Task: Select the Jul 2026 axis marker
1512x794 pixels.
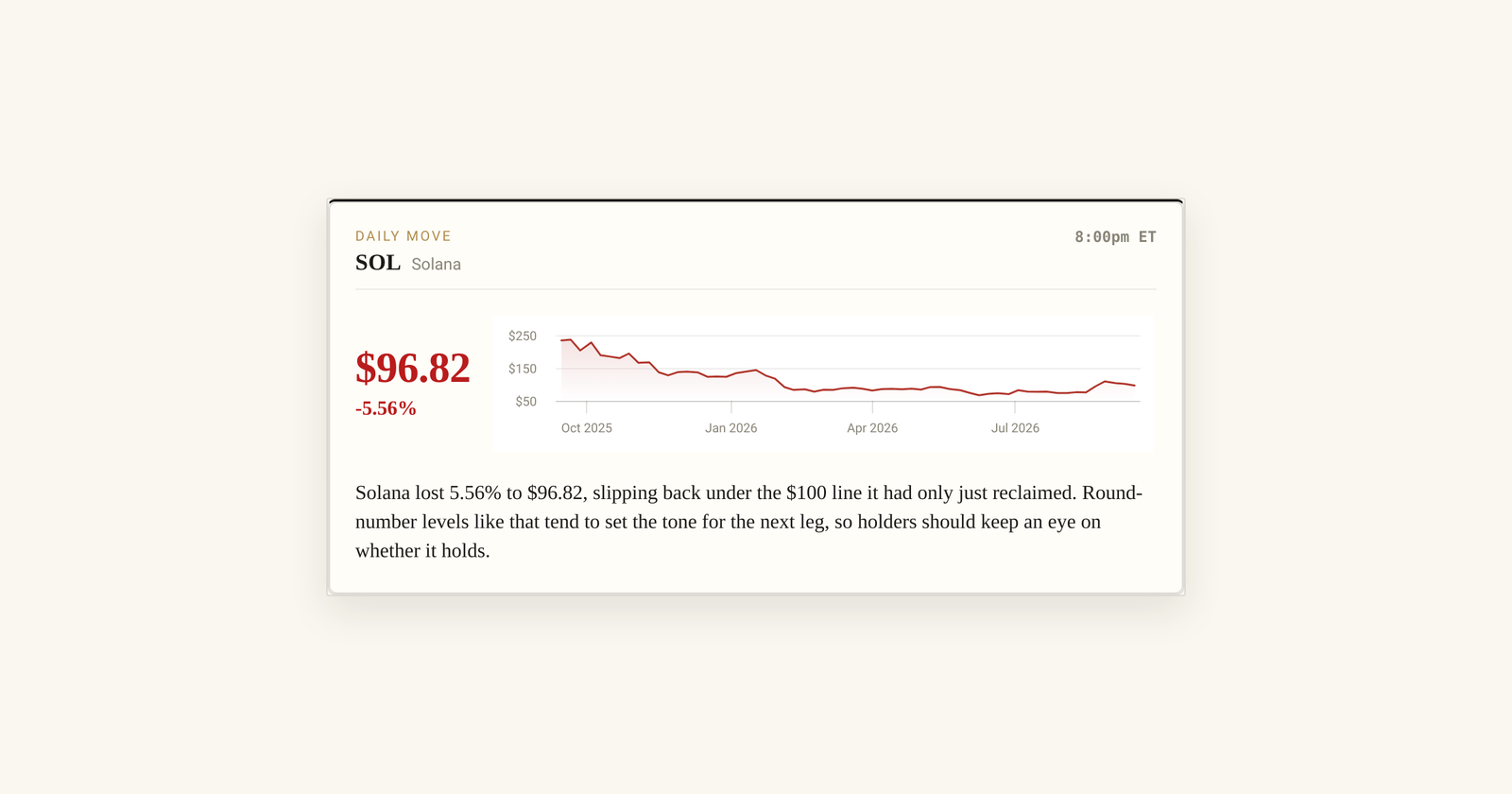Action: click(1015, 428)
